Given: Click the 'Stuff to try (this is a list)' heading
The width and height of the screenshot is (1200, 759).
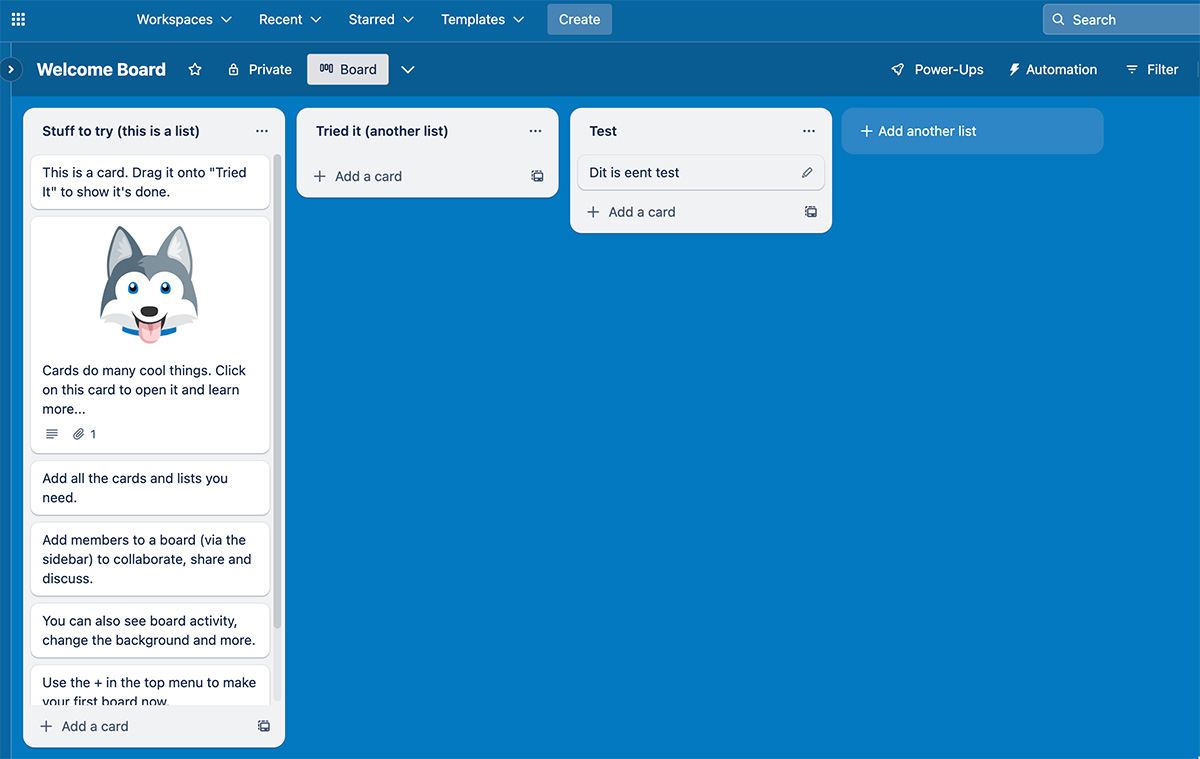Looking at the screenshot, I should click(x=121, y=131).
